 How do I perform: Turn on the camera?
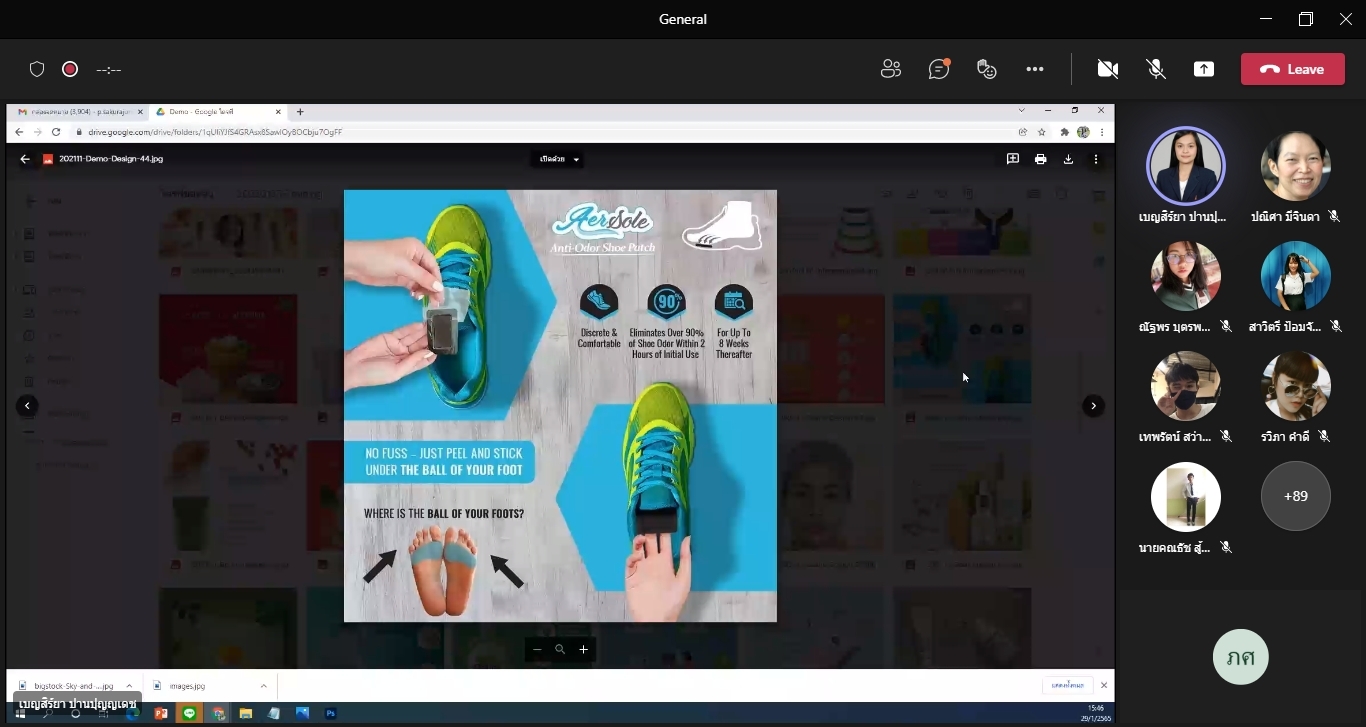pos(1107,69)
